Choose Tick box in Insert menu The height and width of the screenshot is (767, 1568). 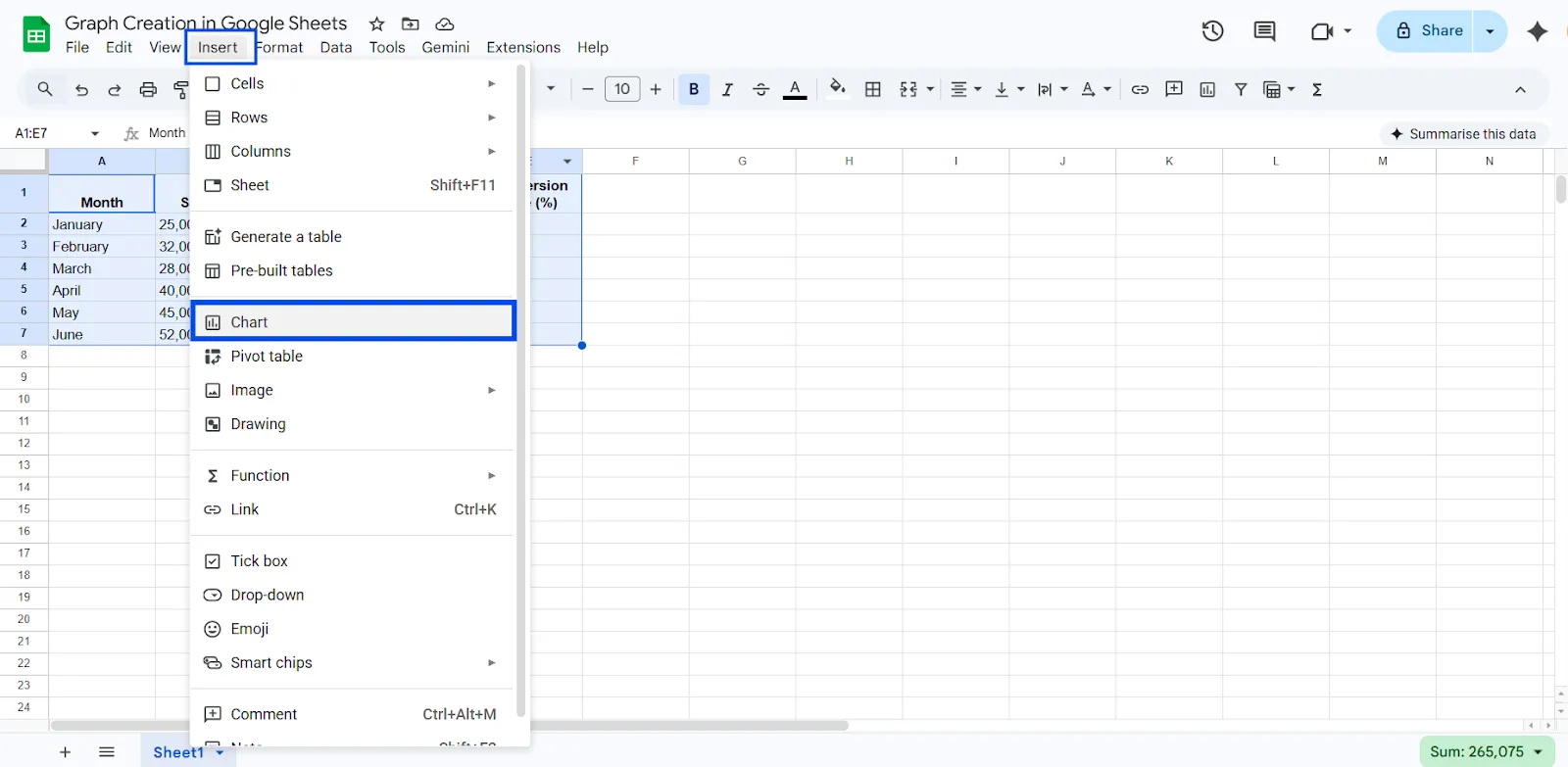(x=354, y=561)
